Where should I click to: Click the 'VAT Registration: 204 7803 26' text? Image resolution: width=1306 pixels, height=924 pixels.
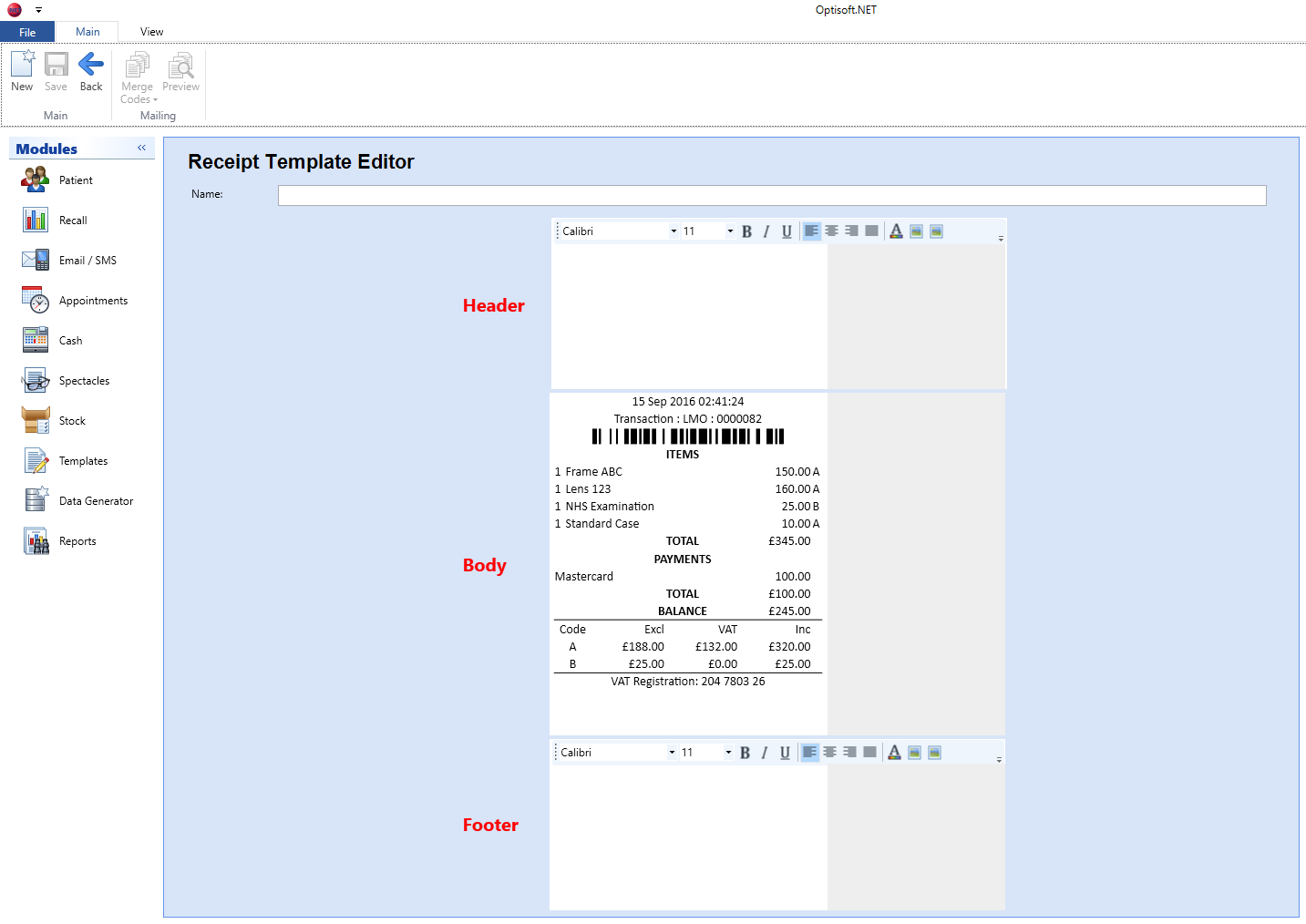(x=688, y=682)
